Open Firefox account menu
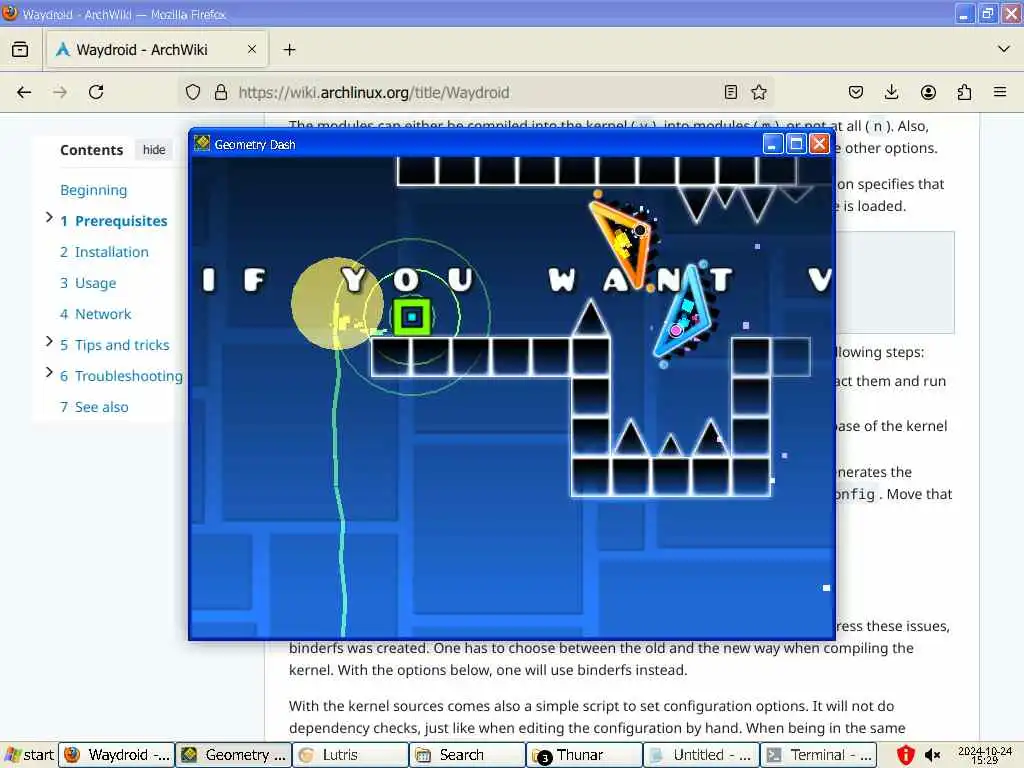 click(x=928, y=92)
